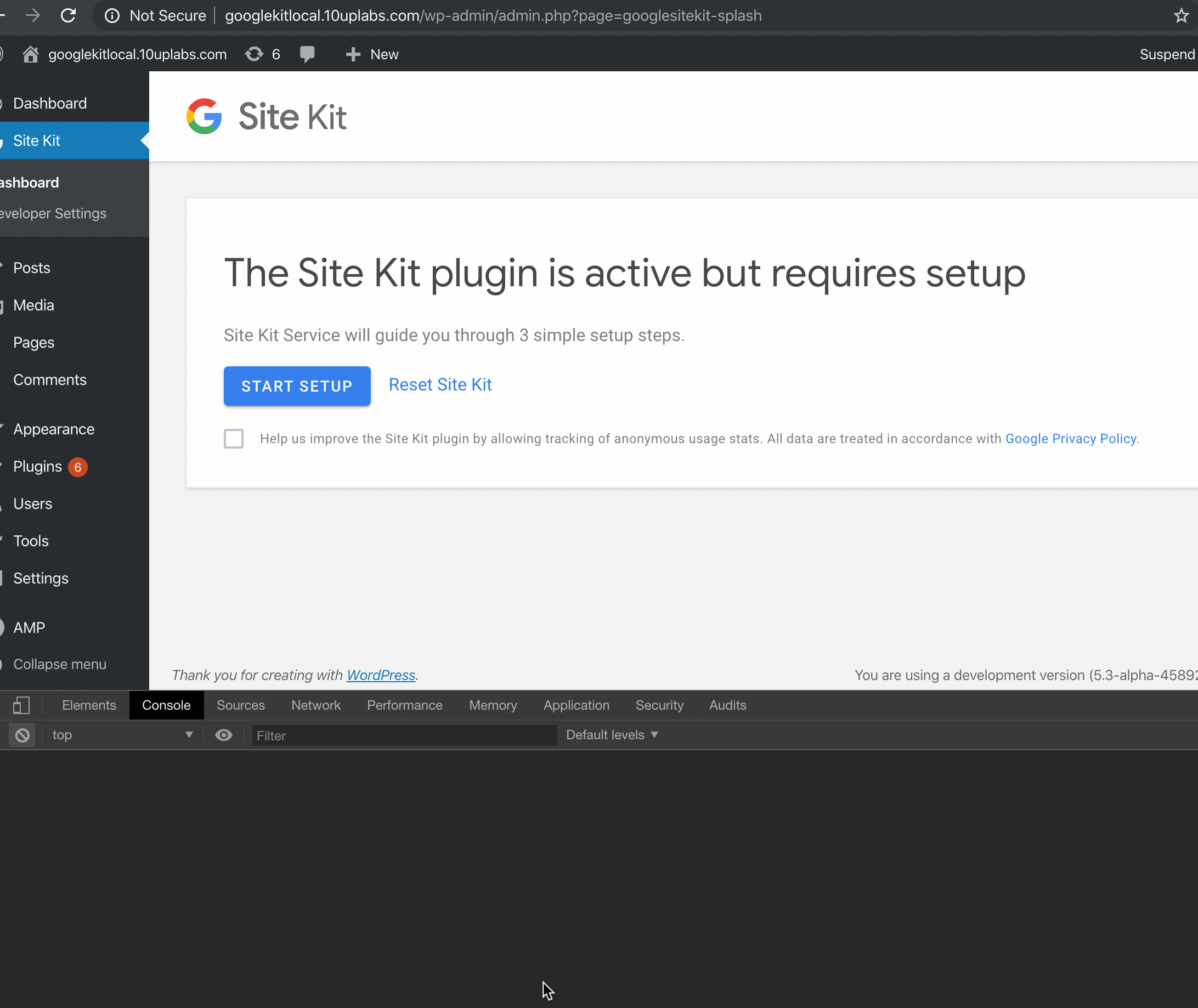Screen dimensions: 1198x1008
Task: Open the Sources tab in DevTools
Action: [x=240, y=705]
